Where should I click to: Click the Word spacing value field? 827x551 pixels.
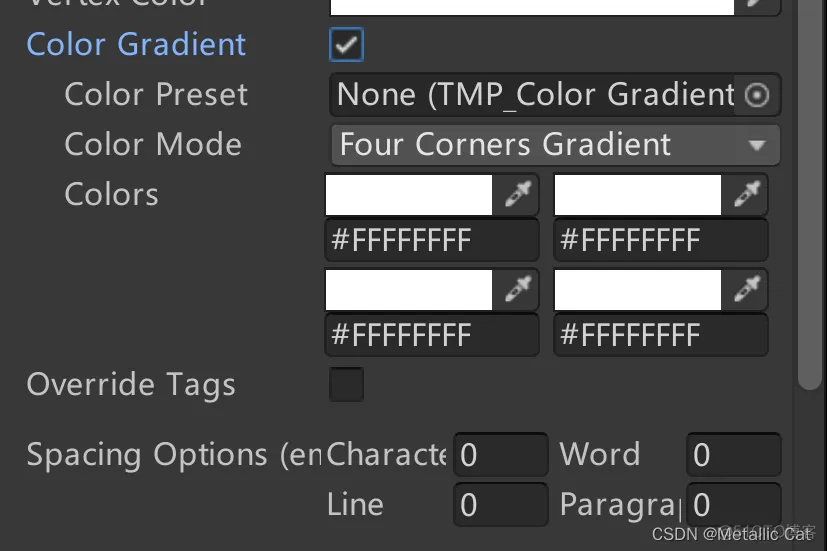coord(734,455)
